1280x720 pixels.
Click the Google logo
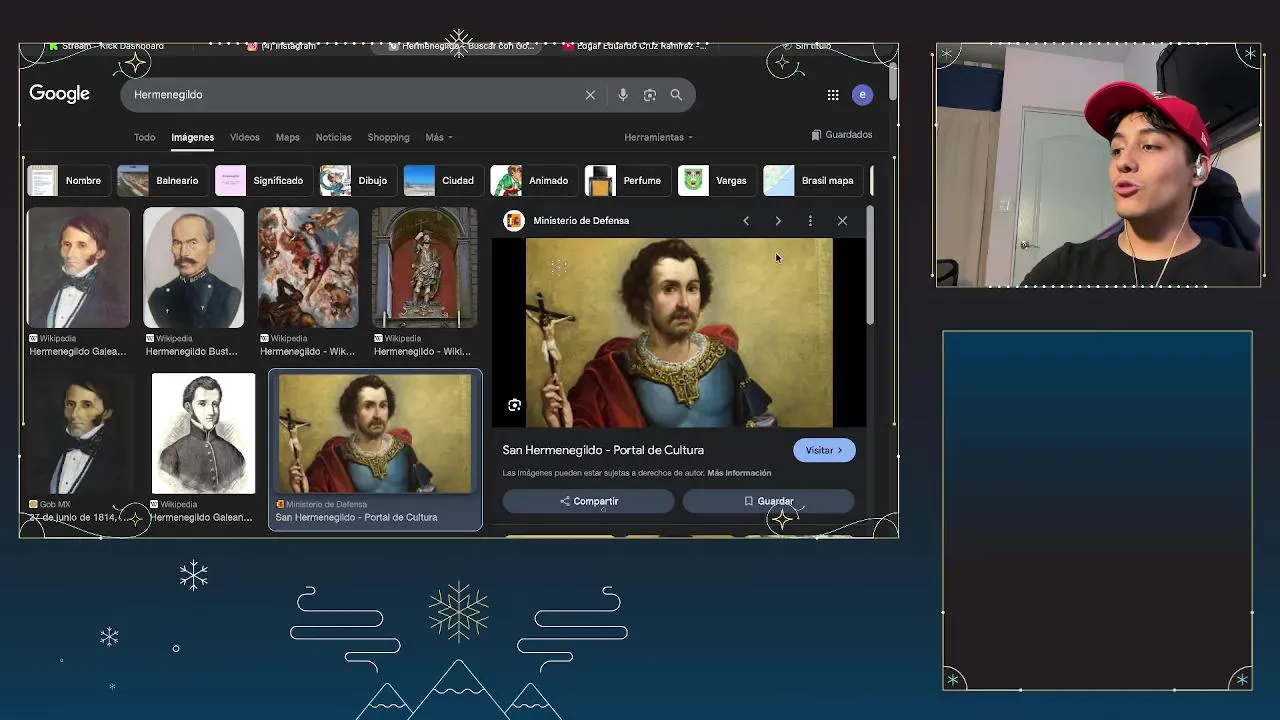click(x=59, y=94)
